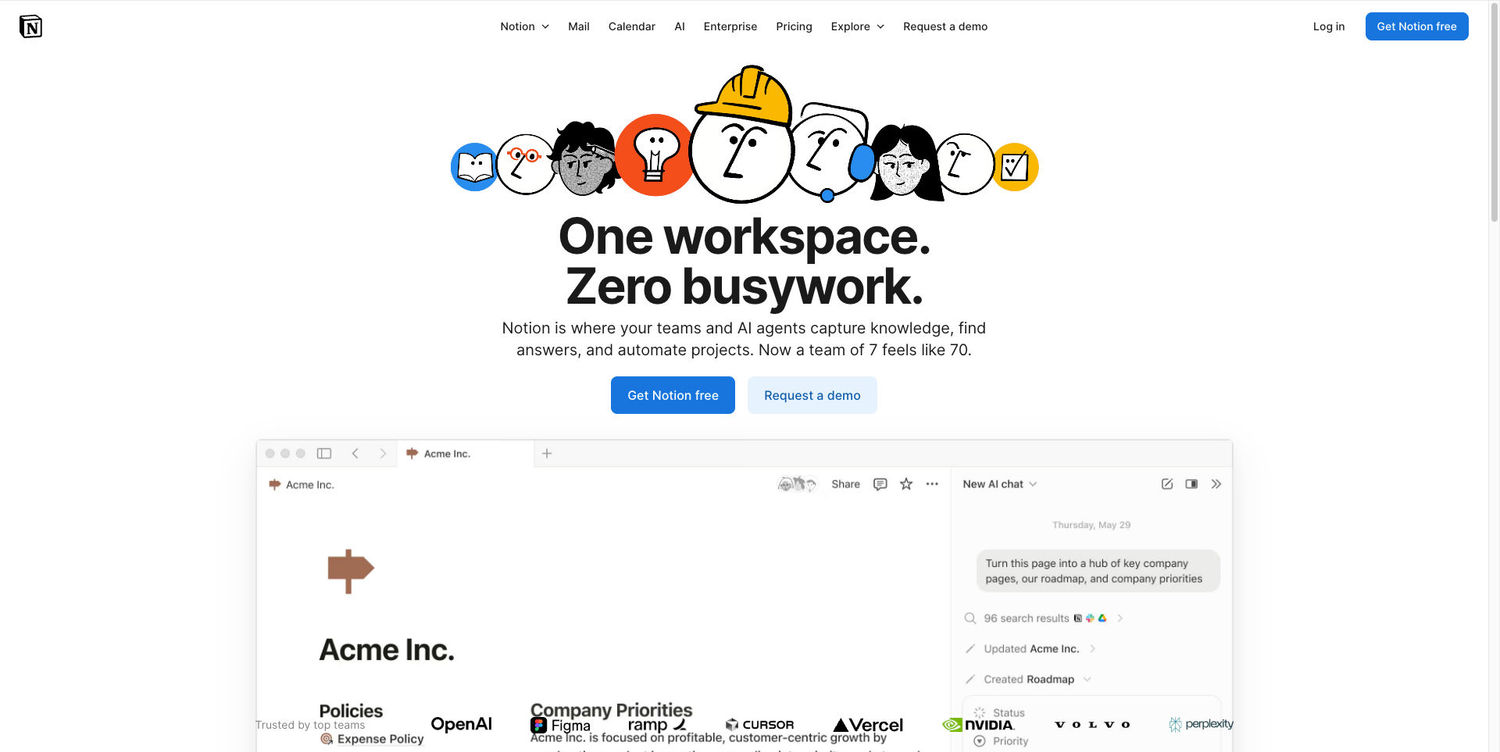This screenshot has height=752, width=1500.
Task: Click the back navigation arrow
Action: [355, 453]
